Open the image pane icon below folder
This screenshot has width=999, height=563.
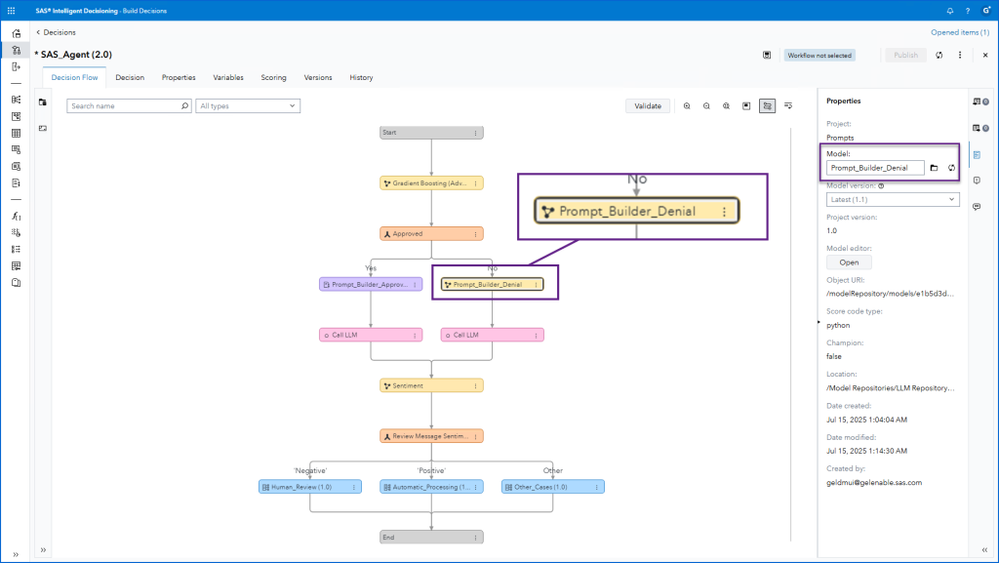click(43, 128)
